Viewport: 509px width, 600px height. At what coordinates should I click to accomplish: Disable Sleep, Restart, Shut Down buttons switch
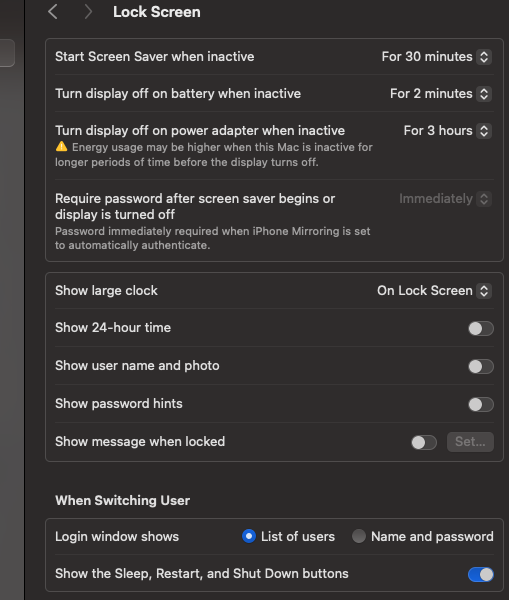click(481, 574)
